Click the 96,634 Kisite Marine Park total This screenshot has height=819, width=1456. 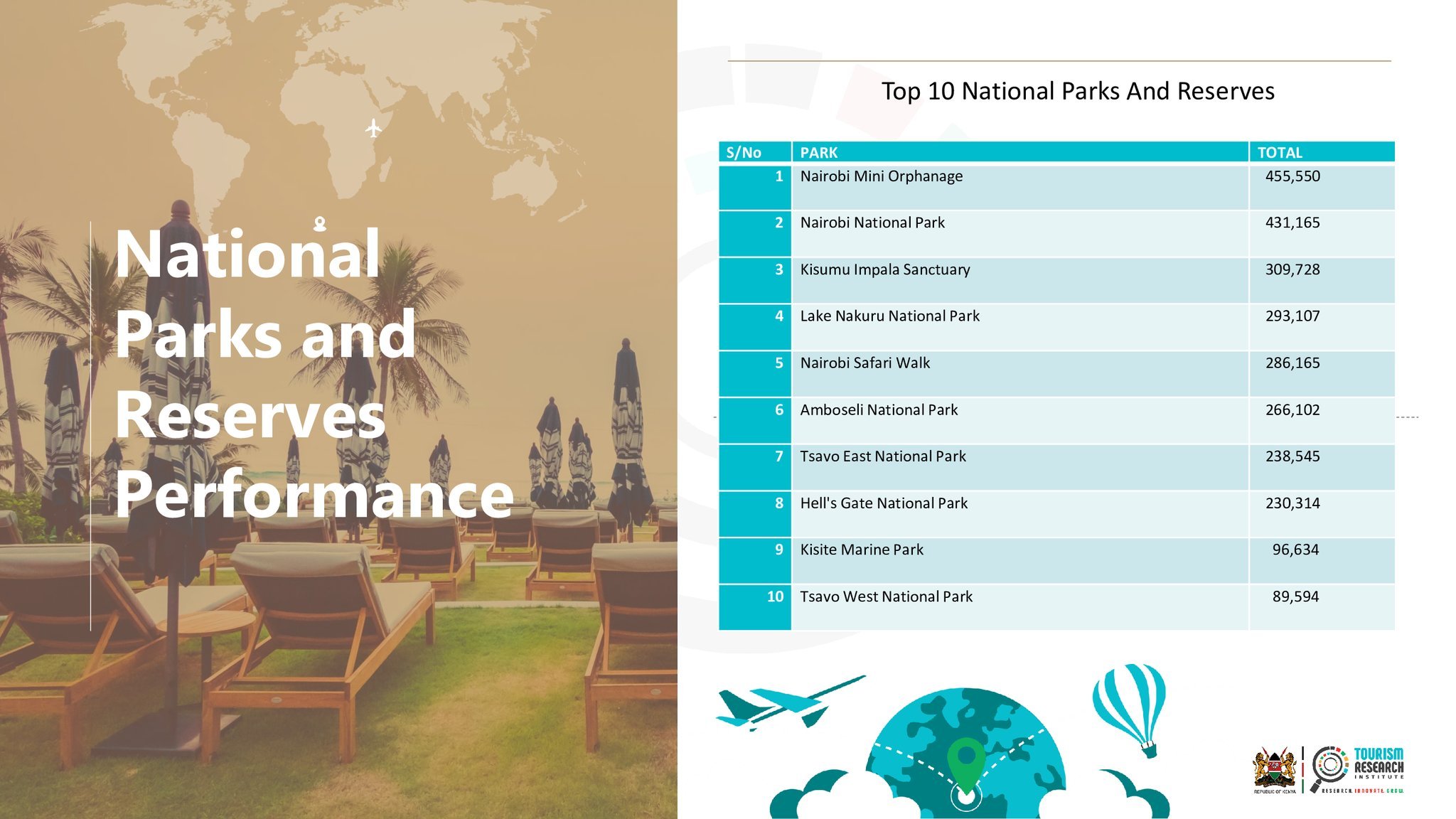(1295, 550)
